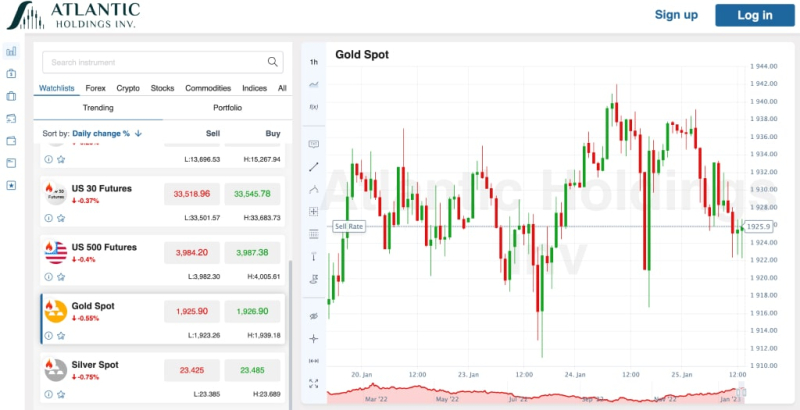Toggle the hide drawings eye icon

click(x=314, y=316)
